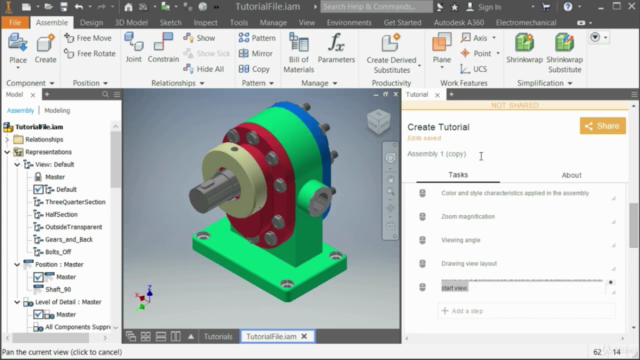
Task: Switch to the Design ribbon tab
Action: tap(91, 23)
